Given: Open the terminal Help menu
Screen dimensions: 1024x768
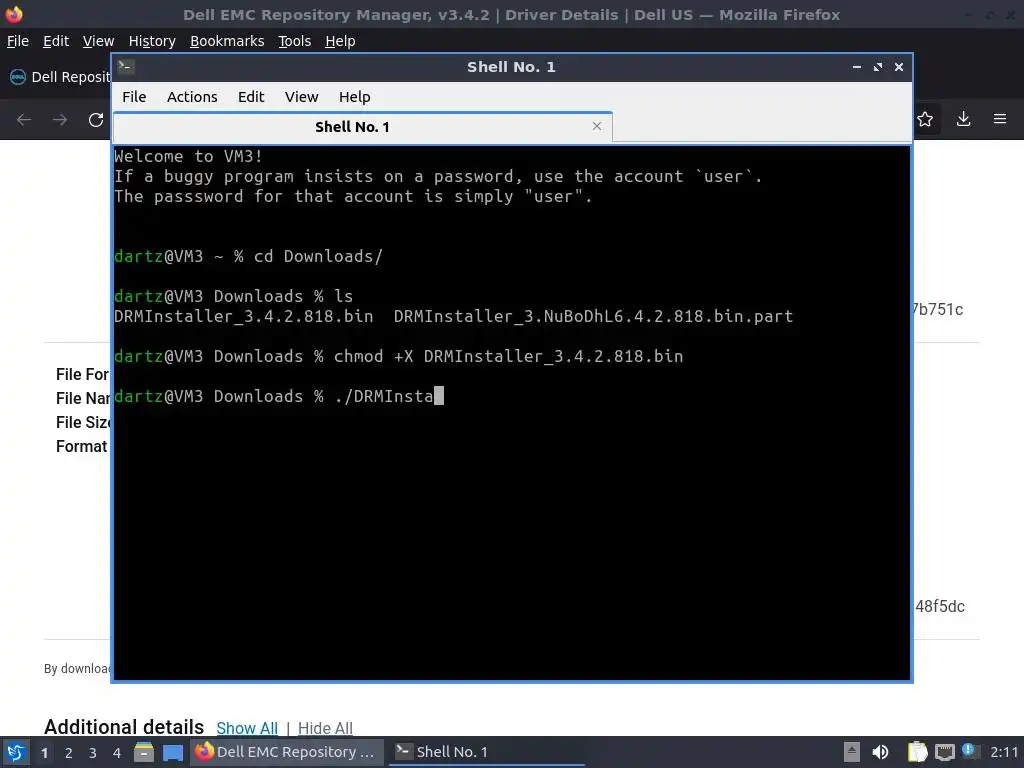Looking at the screenshot, I should [355, 97].
